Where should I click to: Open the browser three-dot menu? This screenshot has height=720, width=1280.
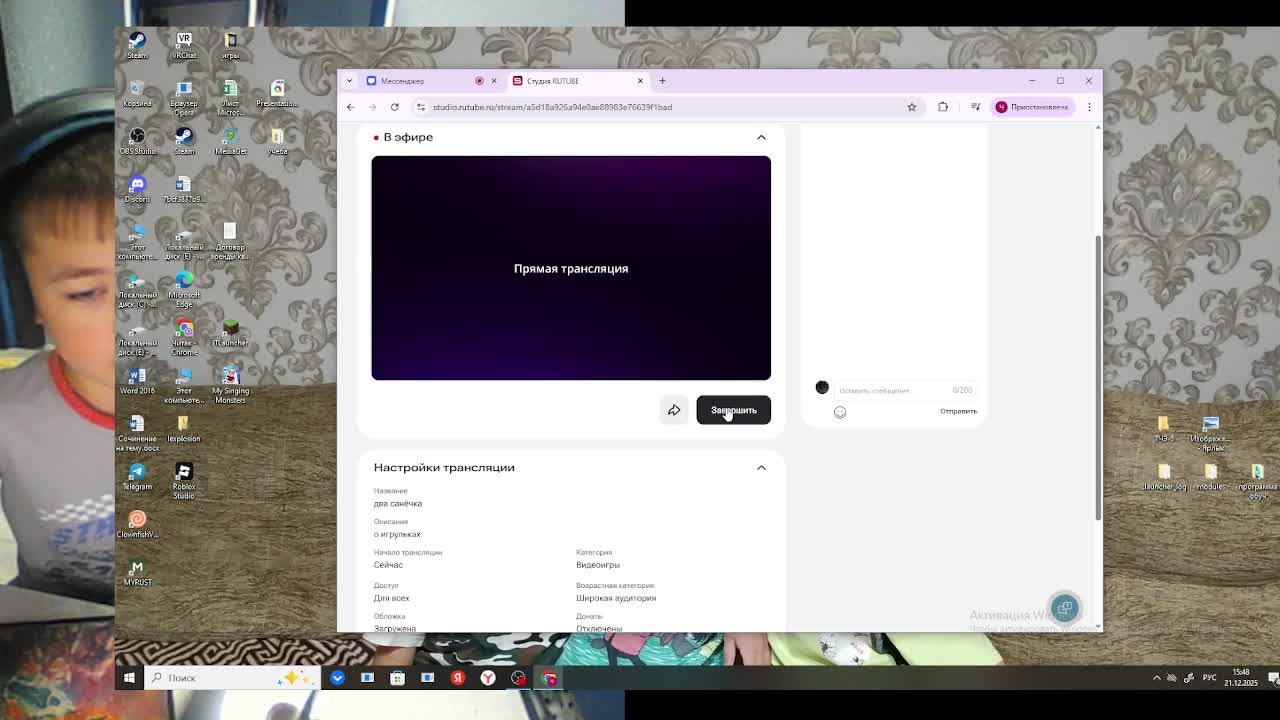[1089, 107]
